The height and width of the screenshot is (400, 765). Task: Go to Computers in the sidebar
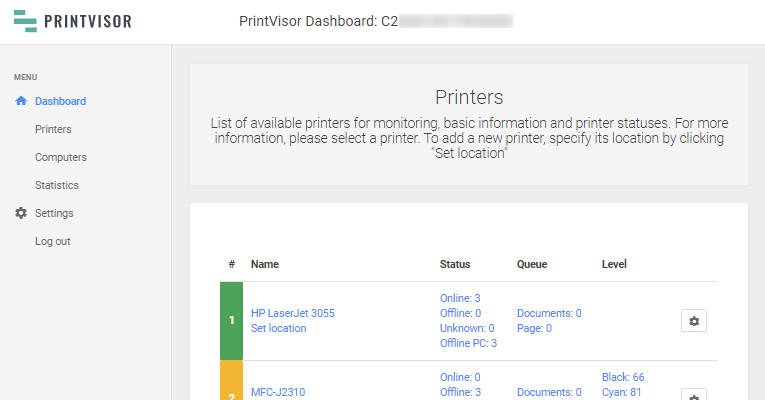[60, 157]
